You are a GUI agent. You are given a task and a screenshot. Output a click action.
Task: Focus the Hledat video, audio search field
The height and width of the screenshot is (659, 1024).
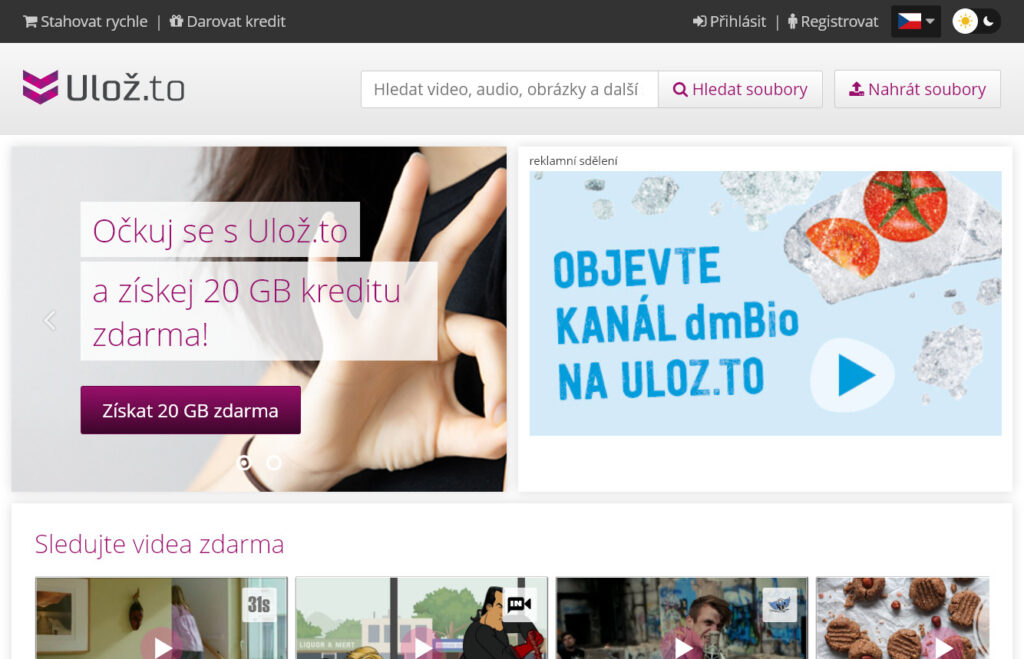coord(509,89)
